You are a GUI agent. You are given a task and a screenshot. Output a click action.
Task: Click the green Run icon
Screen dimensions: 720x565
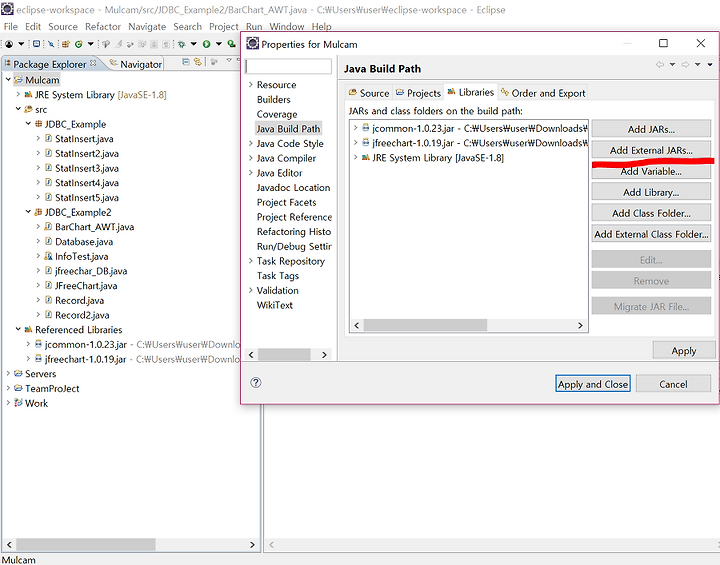tap(207, 44)
